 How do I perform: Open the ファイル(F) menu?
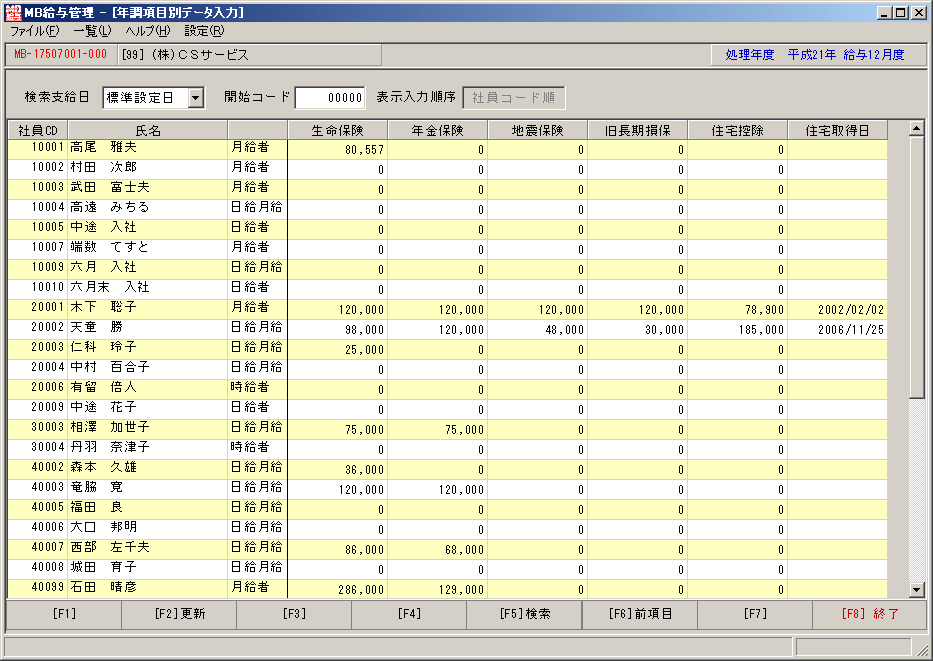35,32
